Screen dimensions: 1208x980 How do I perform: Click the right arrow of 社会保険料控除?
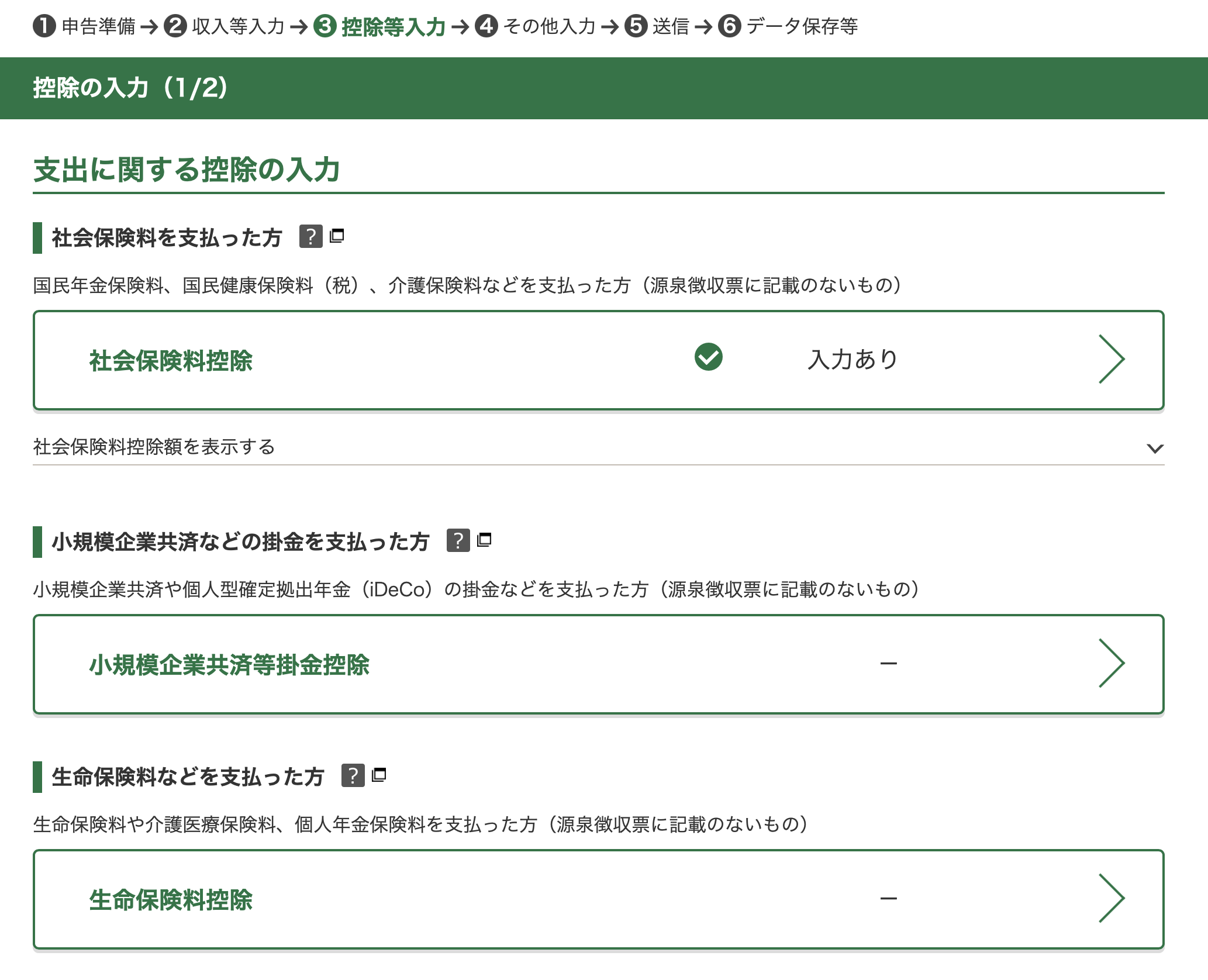pyautogui.click(x=1111, y=359)
